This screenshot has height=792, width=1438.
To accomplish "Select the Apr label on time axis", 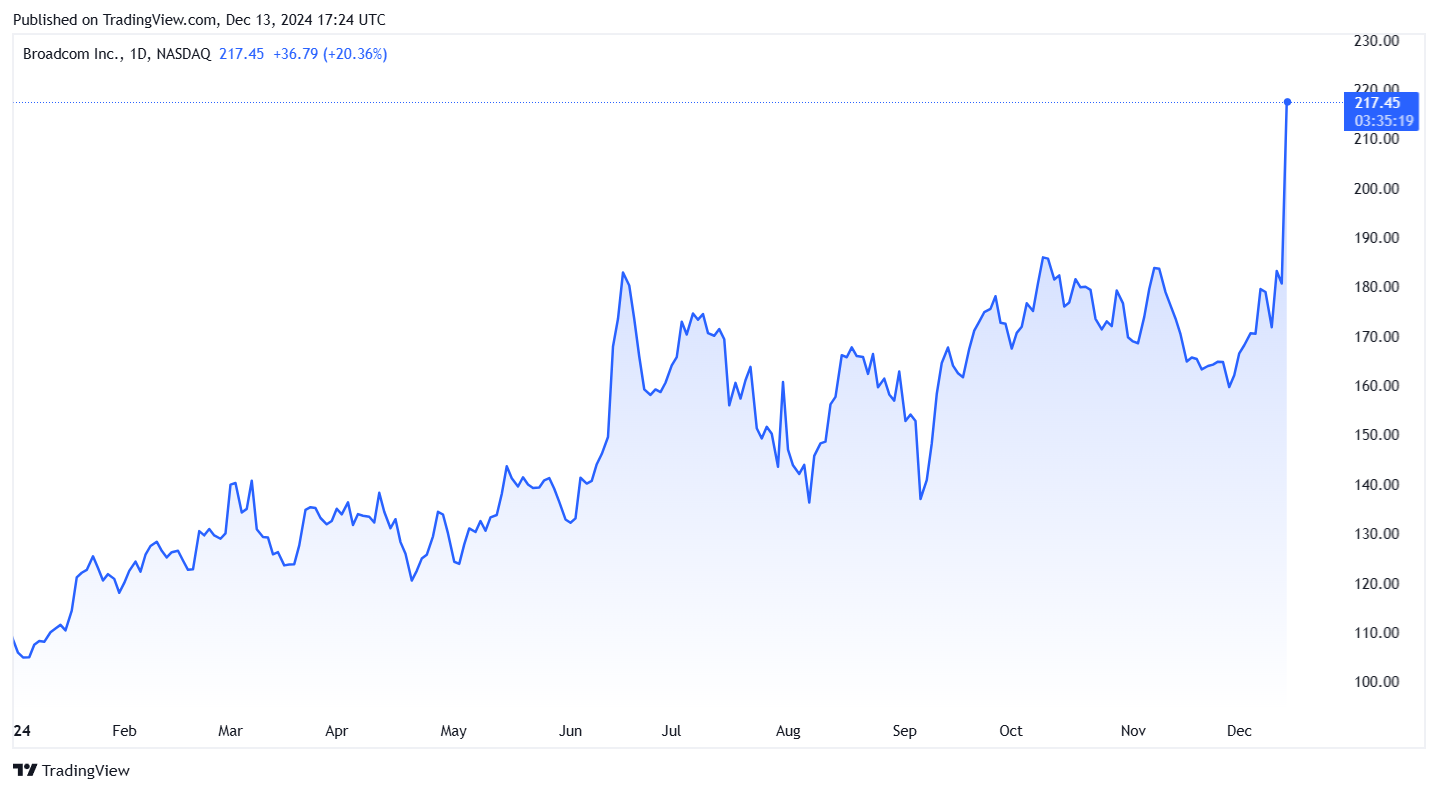I will (x=337, y=731).
